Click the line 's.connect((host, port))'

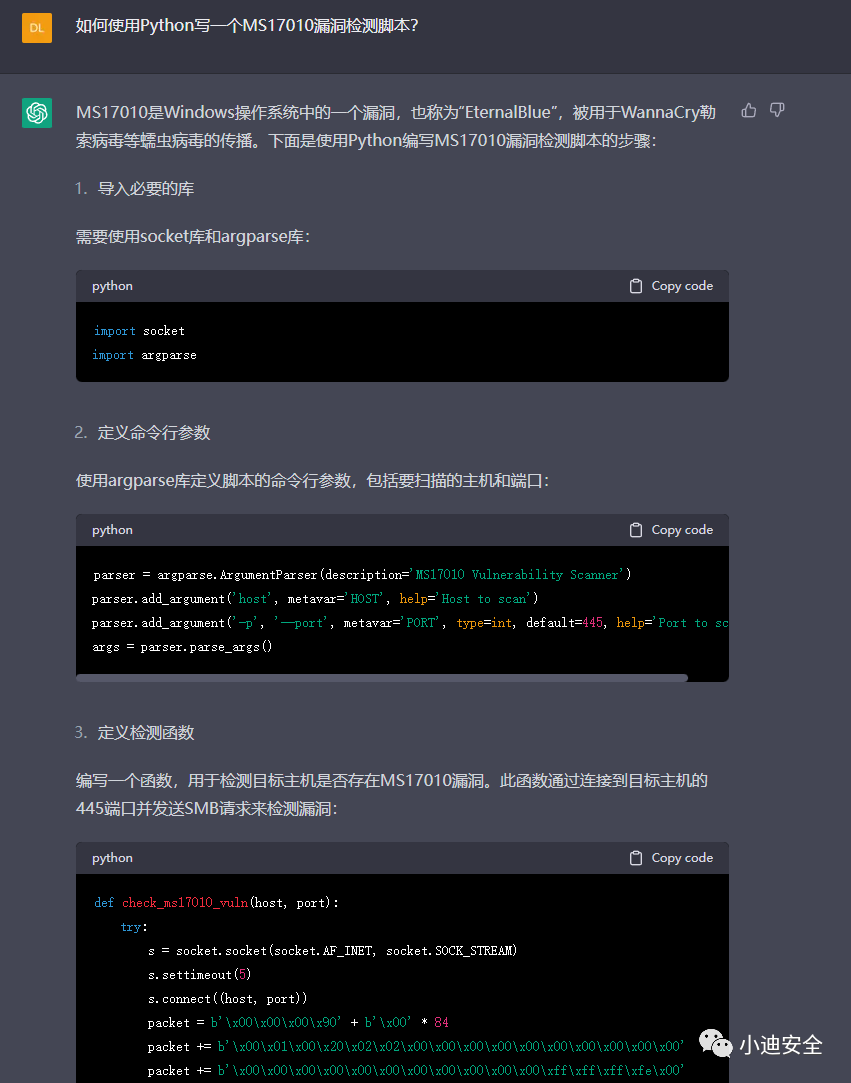point(227,999)
